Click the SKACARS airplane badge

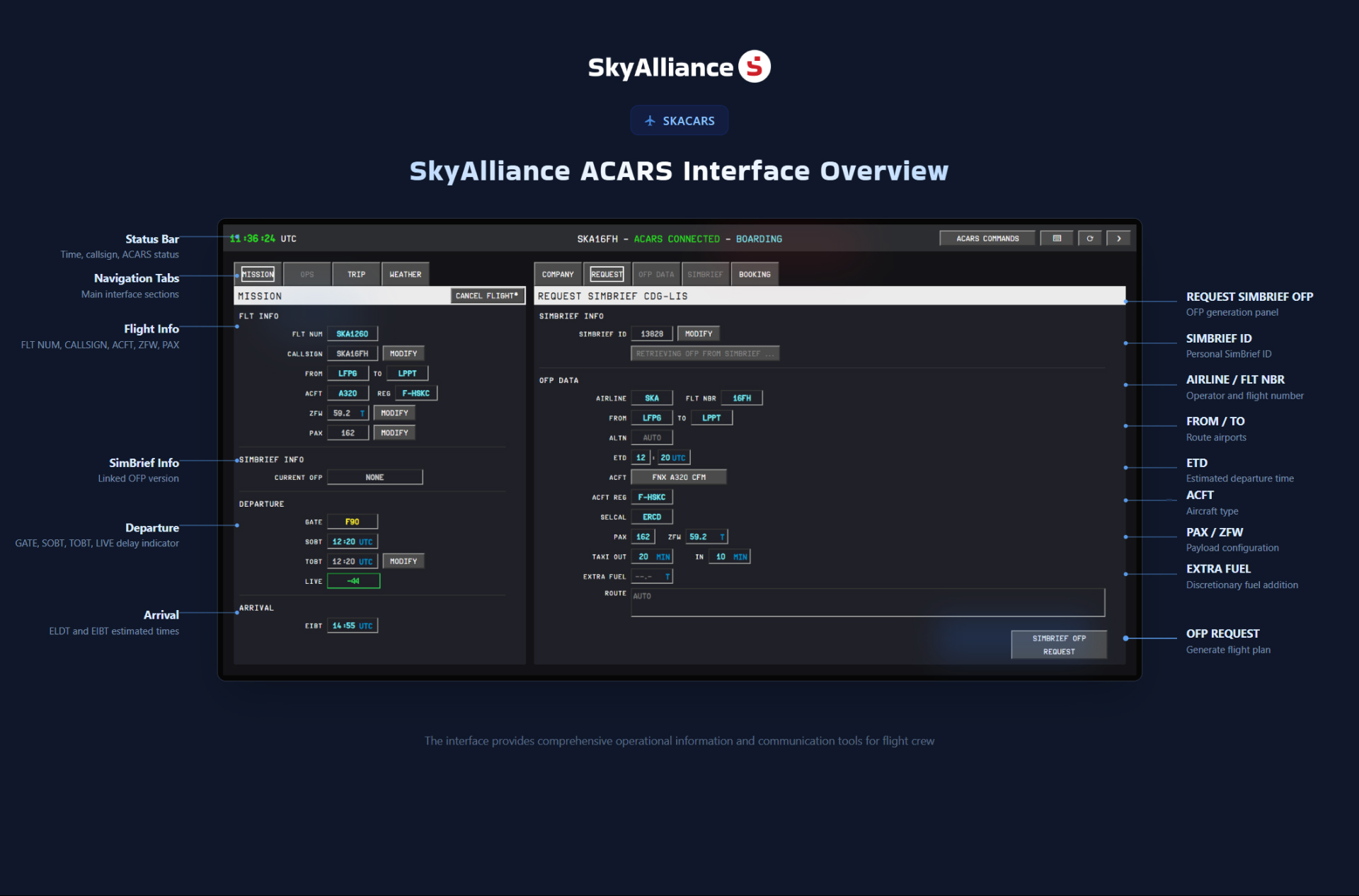pyautogui.click(x=679, y=121)
